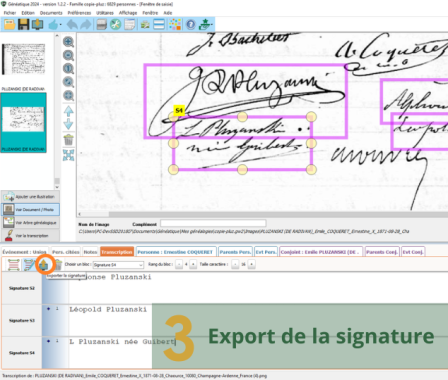Screen dimensions: 448x380
Task: Zoom in on the document image
Action: click(x=68, y=42)
